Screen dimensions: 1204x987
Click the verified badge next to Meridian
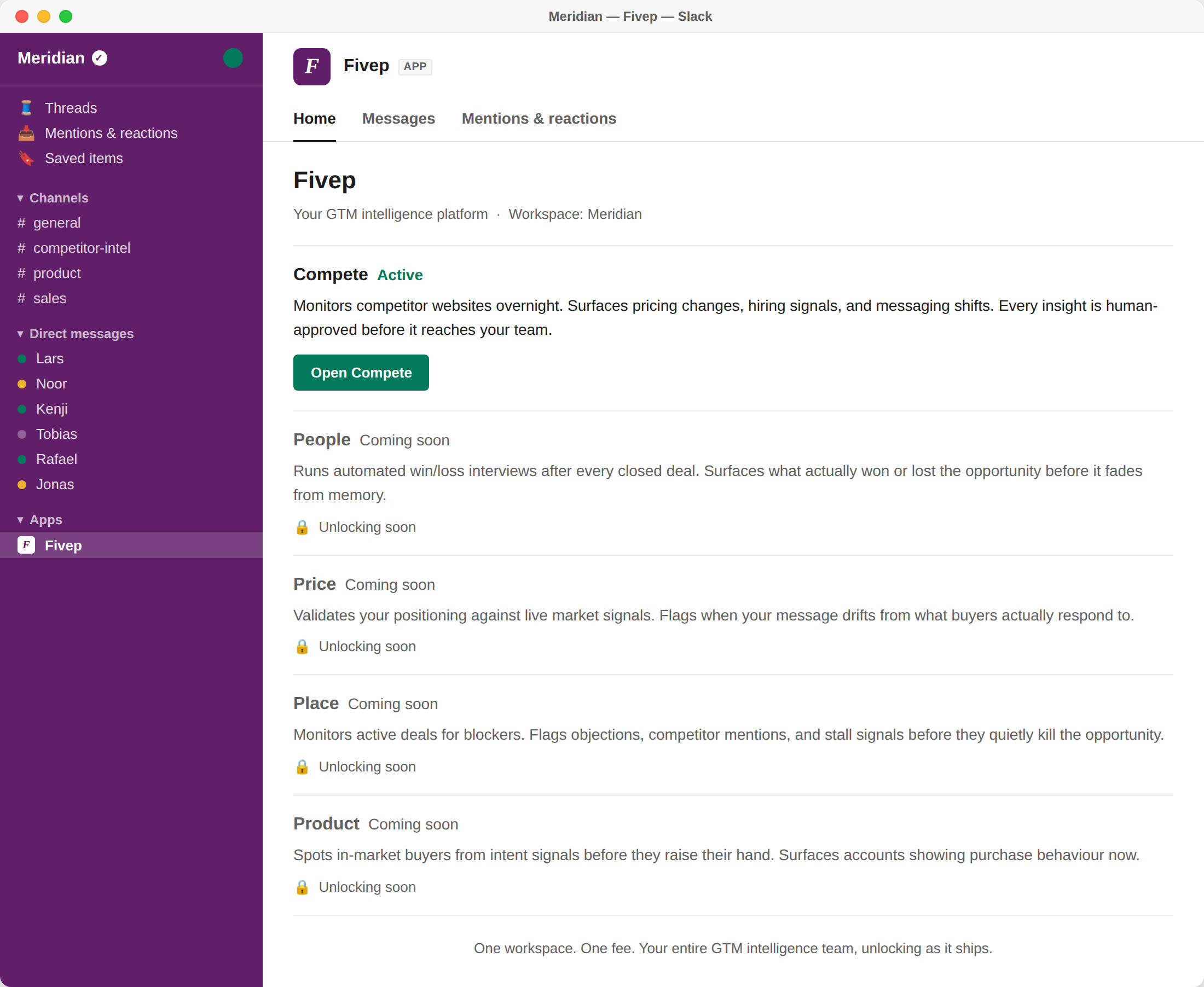click(x=100, y=58)
